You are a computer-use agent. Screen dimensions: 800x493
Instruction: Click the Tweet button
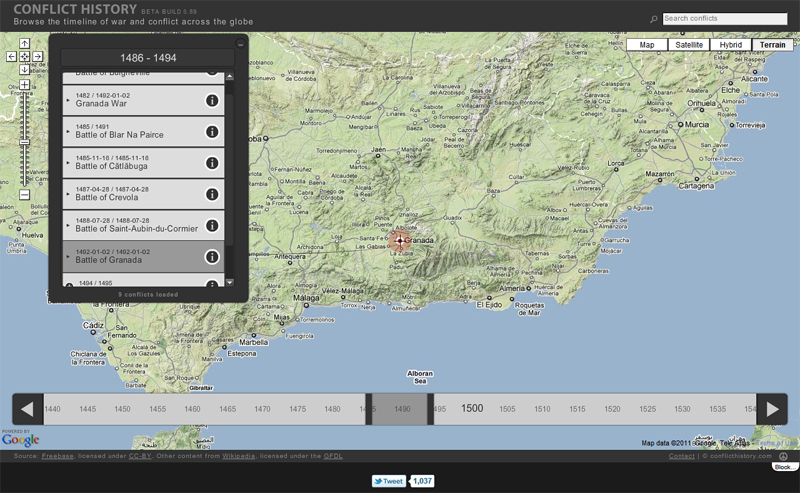pyautogui.click(x=389, y=481)
